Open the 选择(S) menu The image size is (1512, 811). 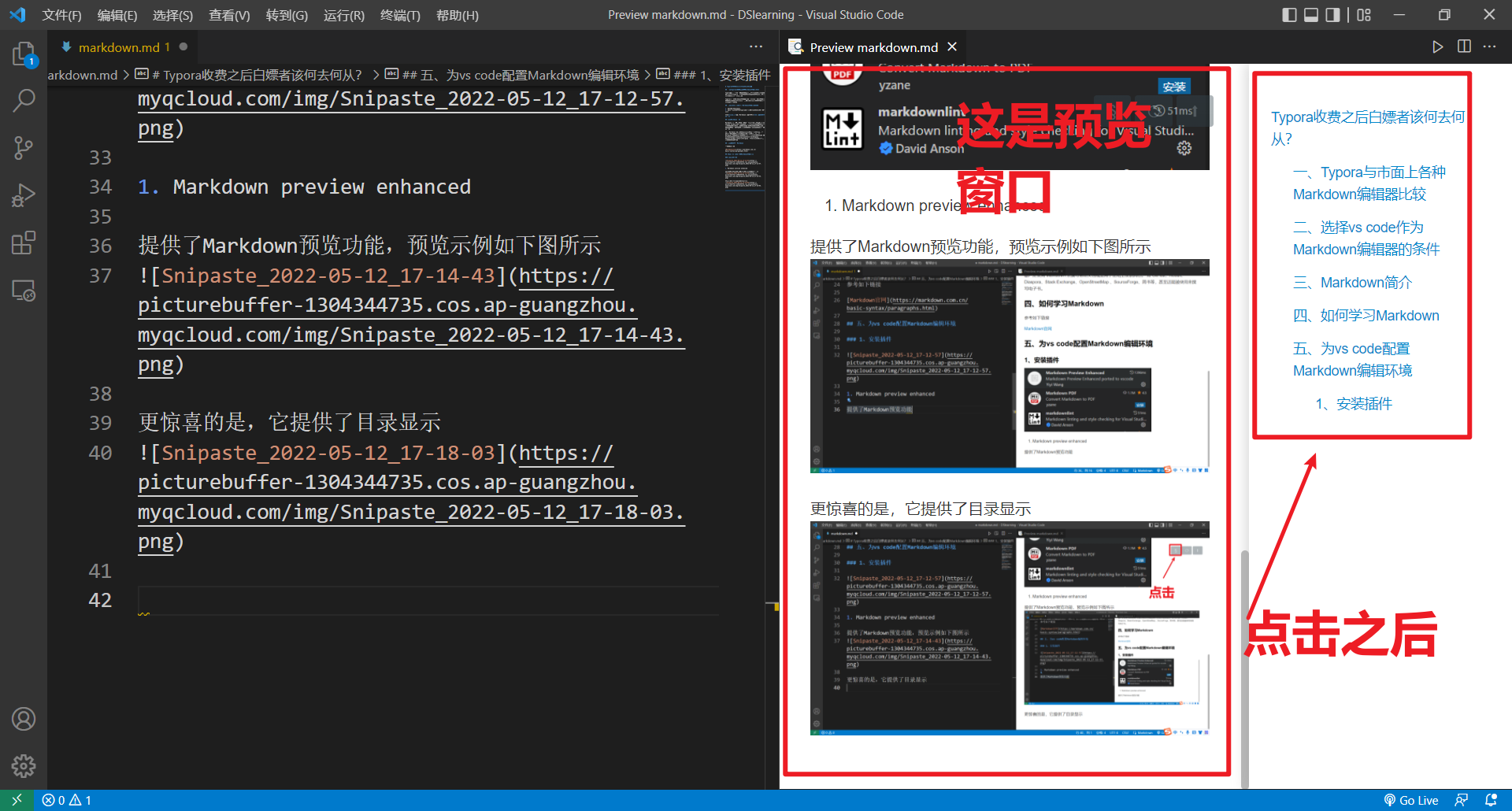(x=172, y=15)
